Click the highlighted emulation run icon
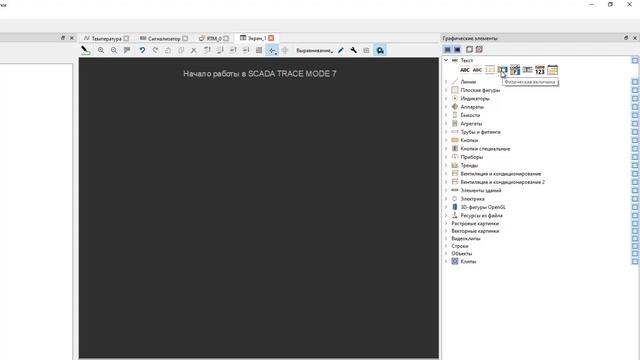Viewport: 640px width, 360px height. click(380, 50)
